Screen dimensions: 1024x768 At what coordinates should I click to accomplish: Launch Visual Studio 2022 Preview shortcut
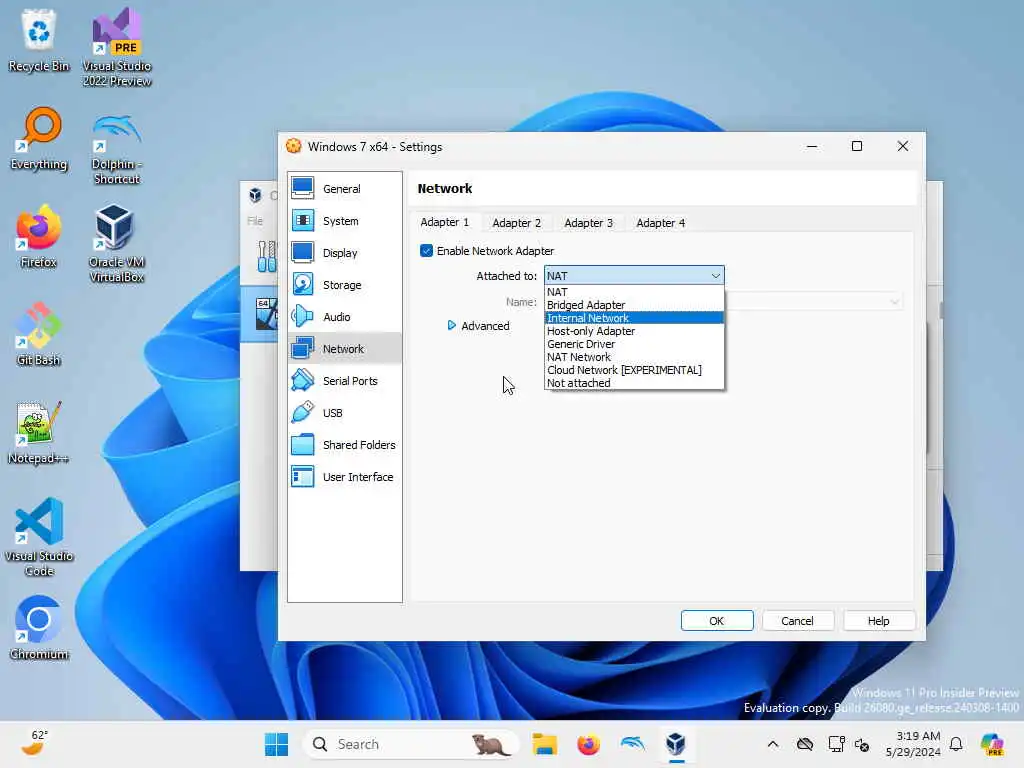click(x=117, y=47)
